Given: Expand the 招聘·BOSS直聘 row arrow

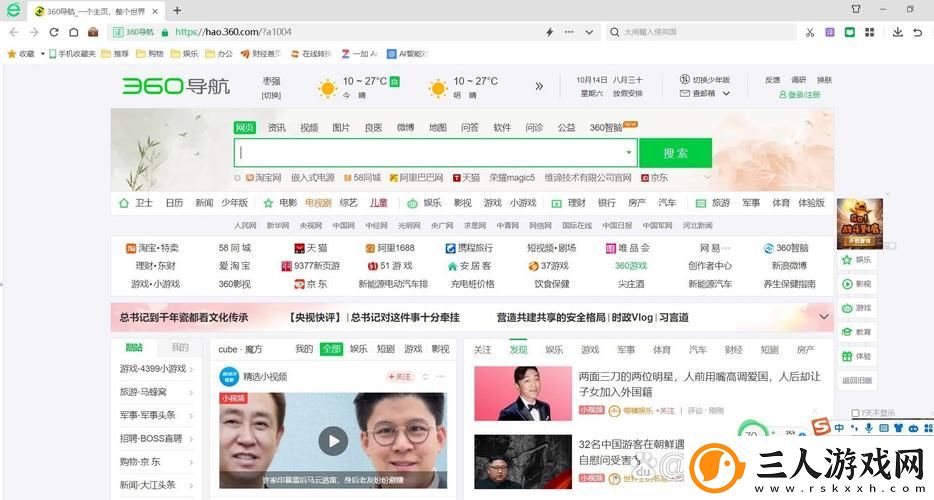Looking at the screenshot, I should click(191, 439).
